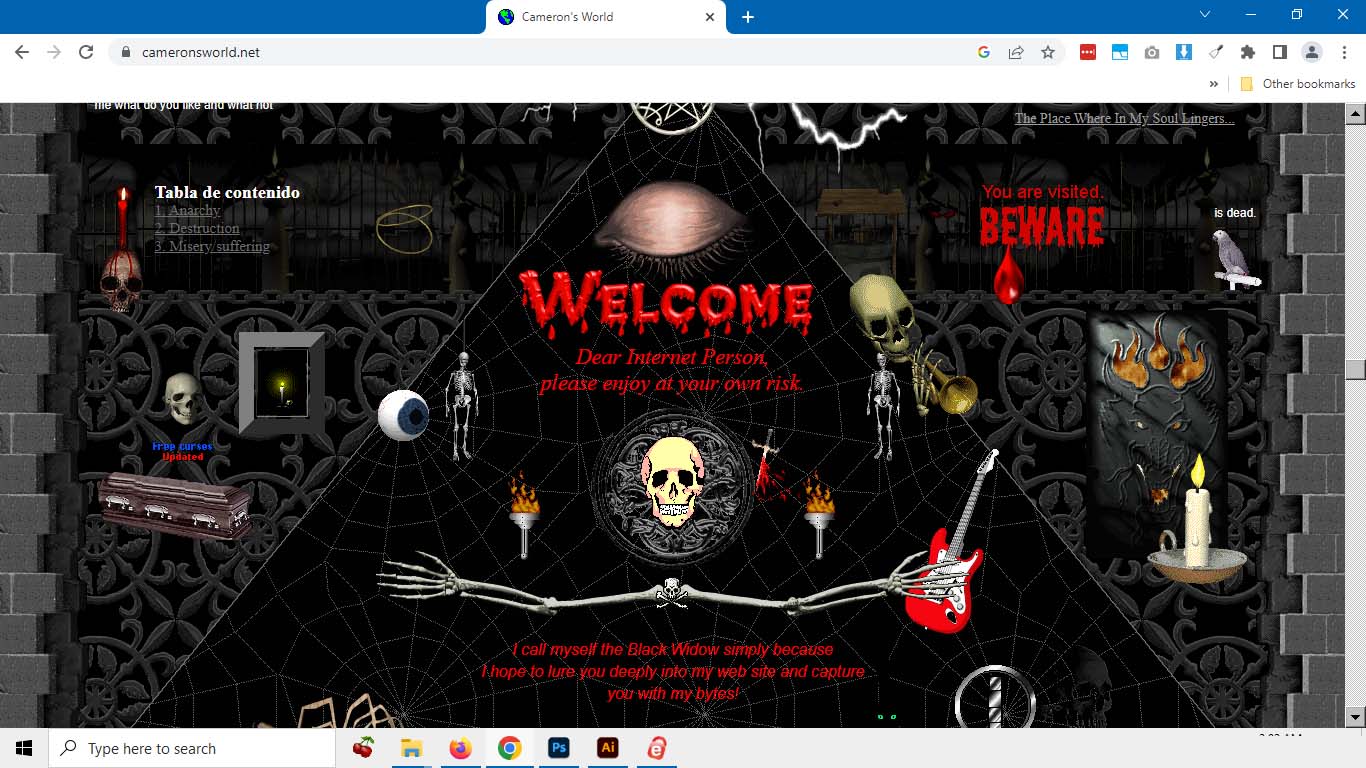Launch Illustrator from the taskbar
1366x768 pixels.
tap(607, 748)
